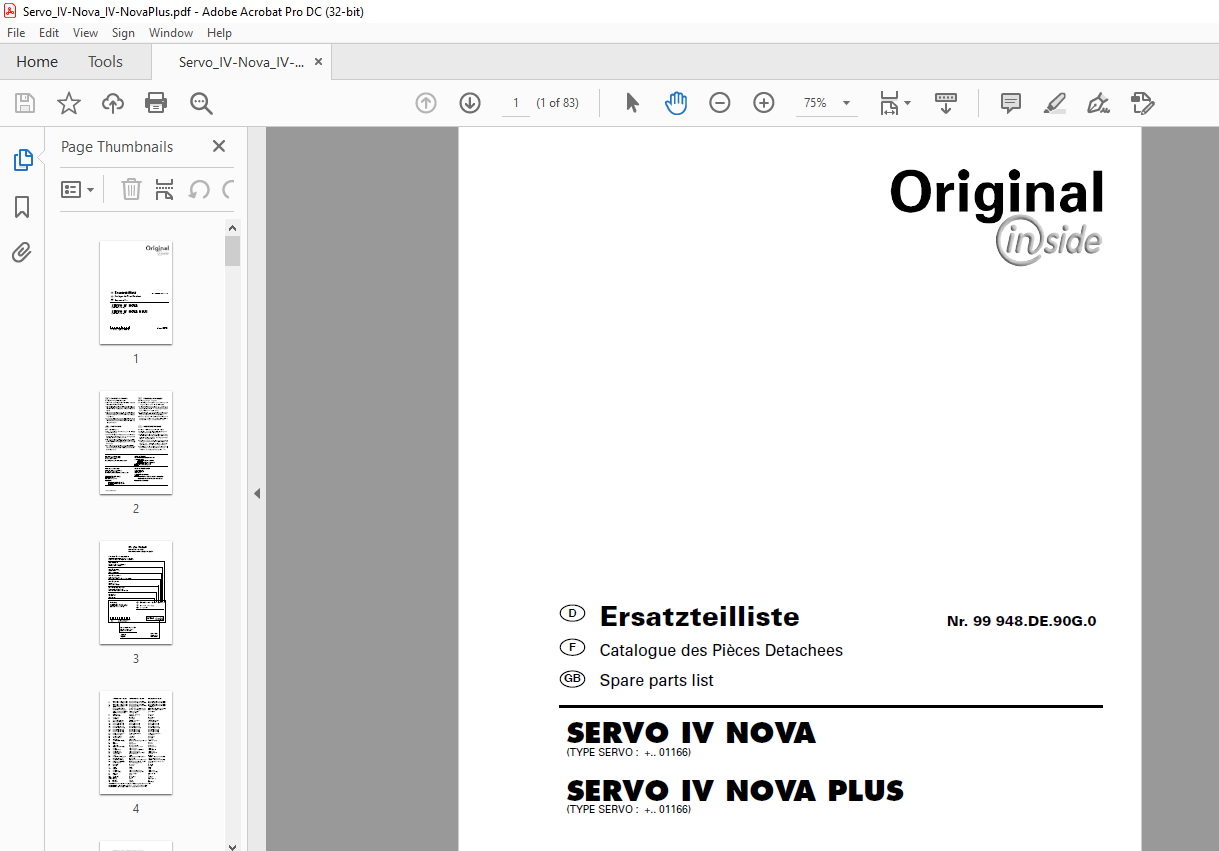Image resolution: width=1219 pixels, height=851 pixels.
Task: Open fit page options icon
Action: pyautogui.click(x=889, y=103)
